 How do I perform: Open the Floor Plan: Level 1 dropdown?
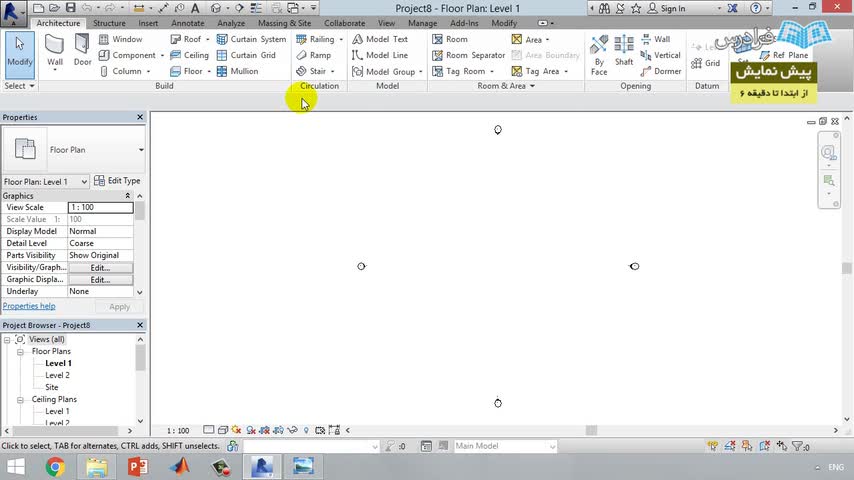(46, 181)
